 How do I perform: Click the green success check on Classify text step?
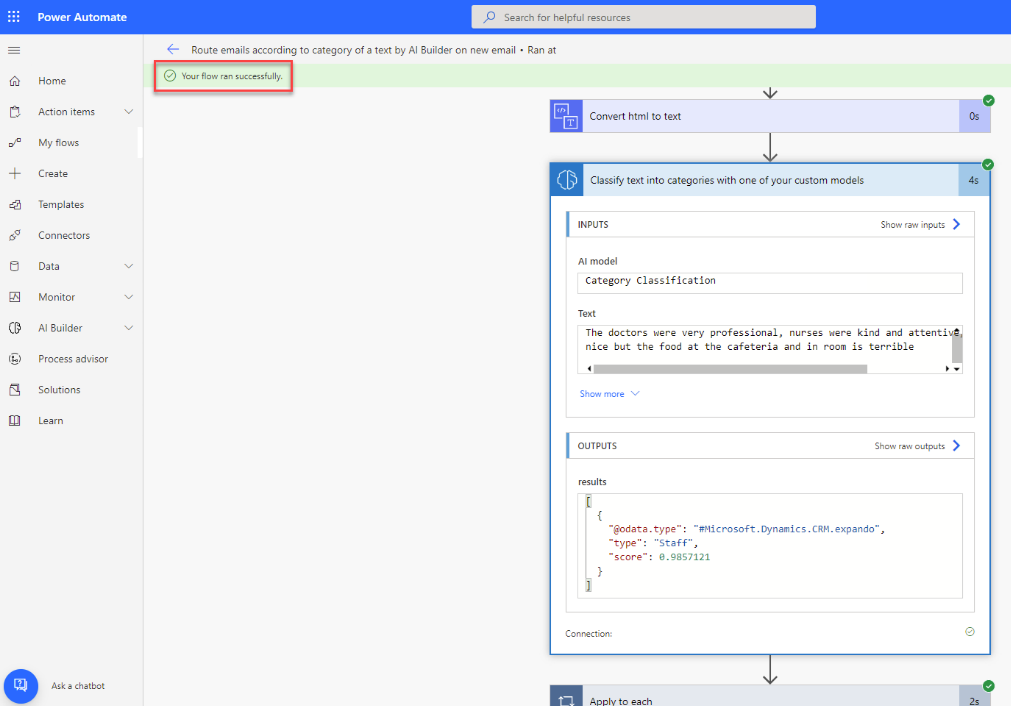(x=988, y=164)
